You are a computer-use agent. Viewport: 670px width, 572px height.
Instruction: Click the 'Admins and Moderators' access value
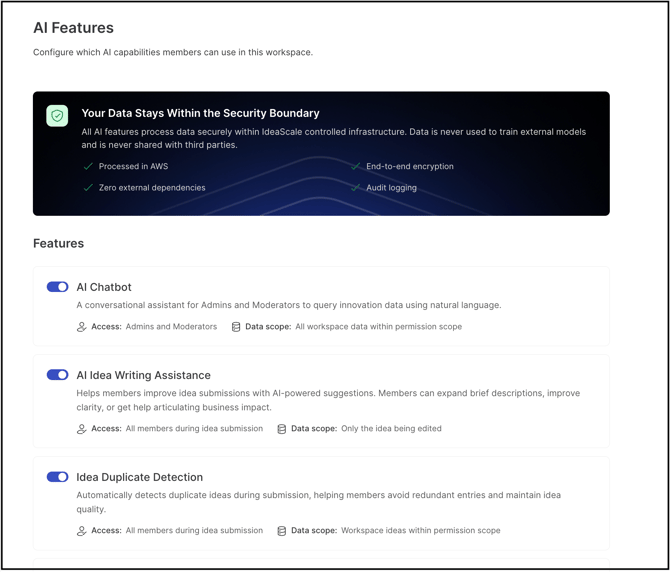coord(171,327)
